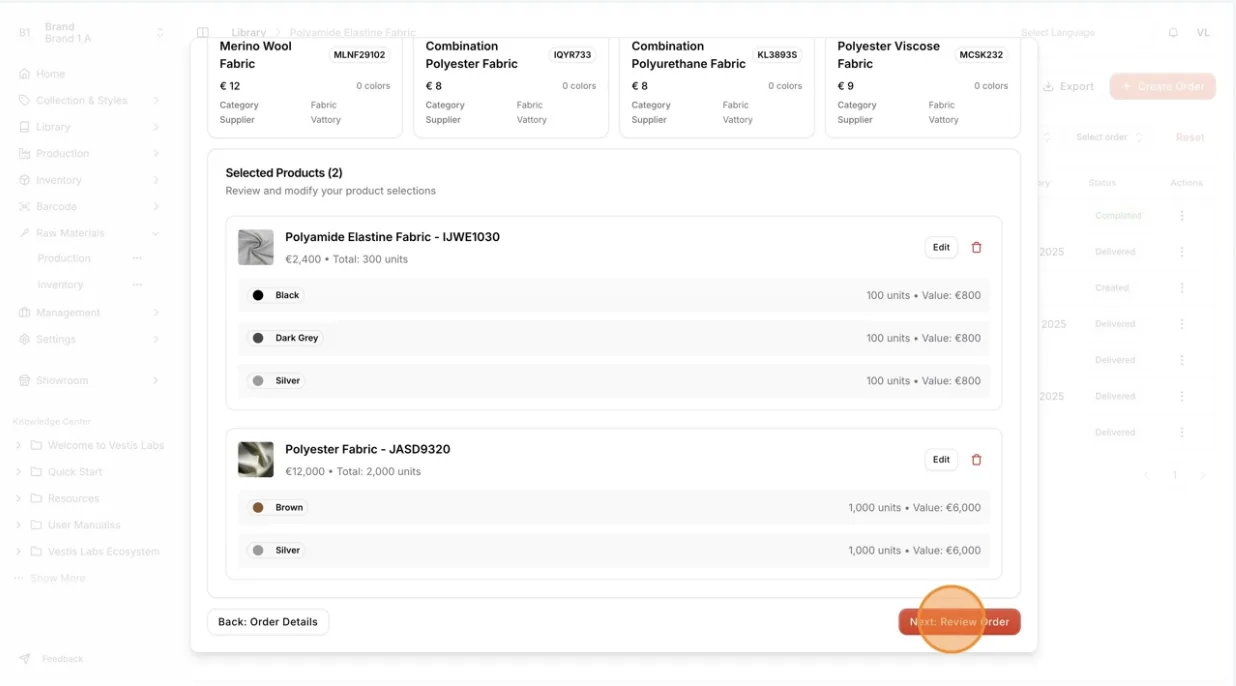Go back to Order Details step
Screen dimensions: 1236x686
pyautogui.click(x=268, y=622)
